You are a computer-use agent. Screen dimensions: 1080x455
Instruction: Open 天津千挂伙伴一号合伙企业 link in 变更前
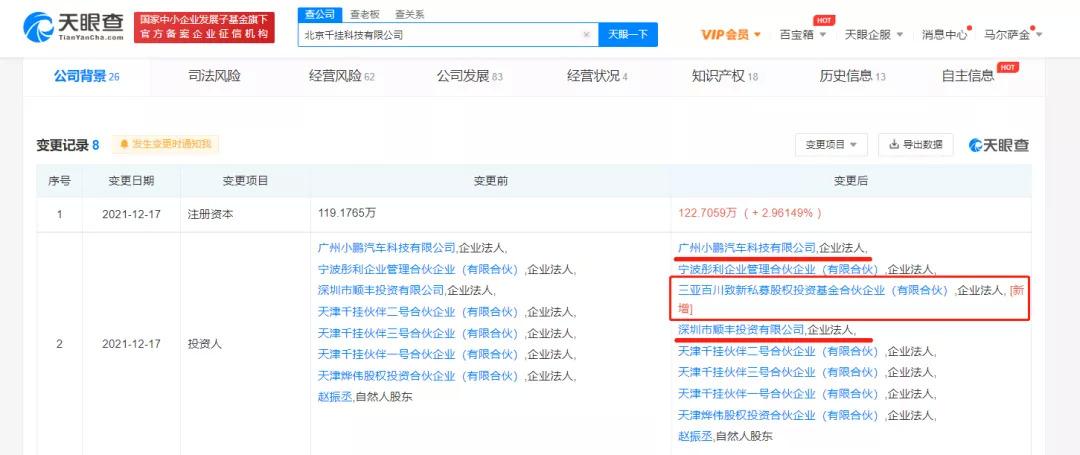tap(417, 355)
